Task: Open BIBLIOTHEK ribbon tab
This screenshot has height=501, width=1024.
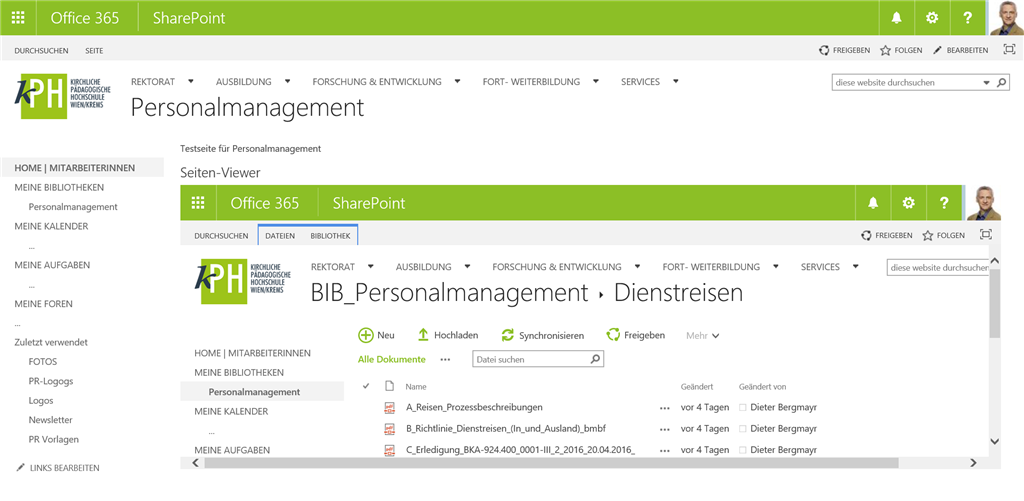Action: click(x=331, y=236)
